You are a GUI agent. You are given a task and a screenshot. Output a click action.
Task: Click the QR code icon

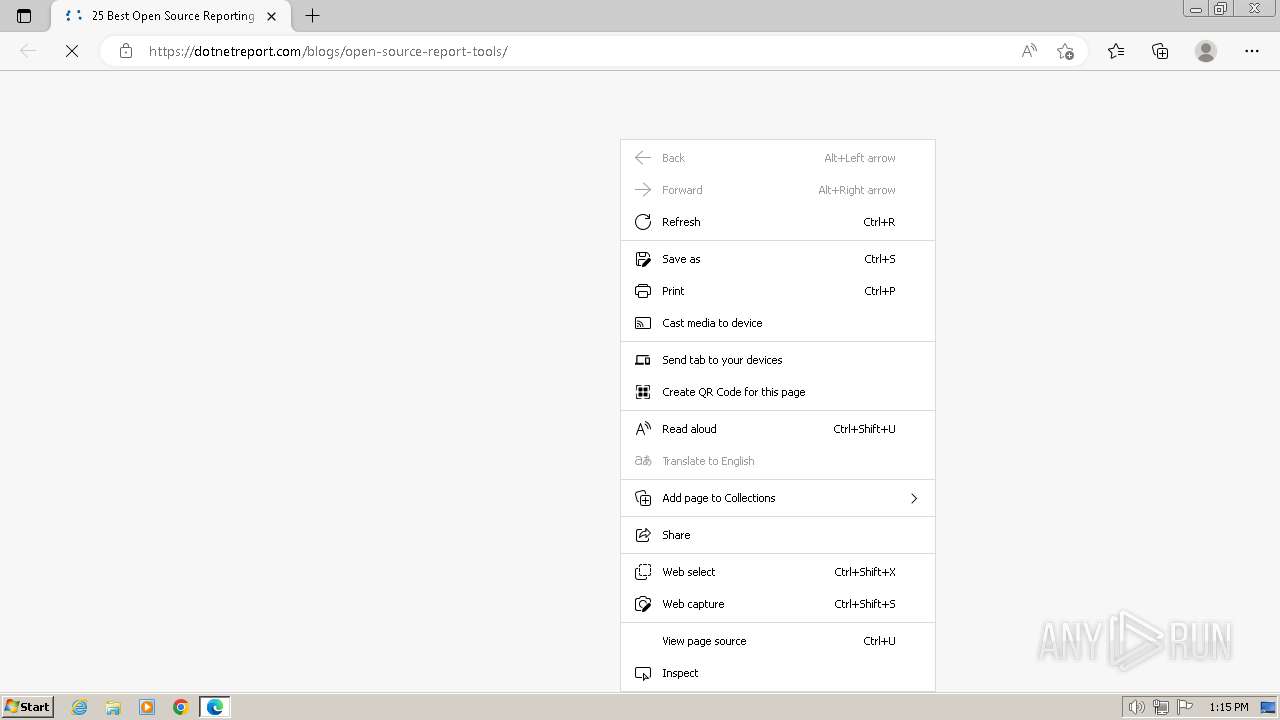pos(643,392)
